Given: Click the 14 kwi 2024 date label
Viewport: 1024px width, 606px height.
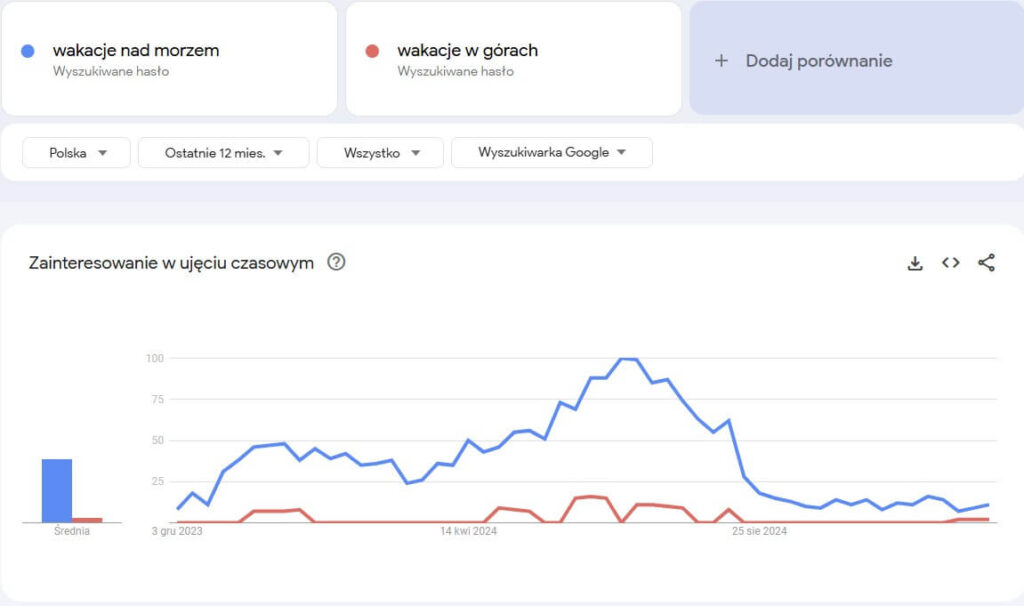Looking at the screenshot, I should tap(469, 531).
